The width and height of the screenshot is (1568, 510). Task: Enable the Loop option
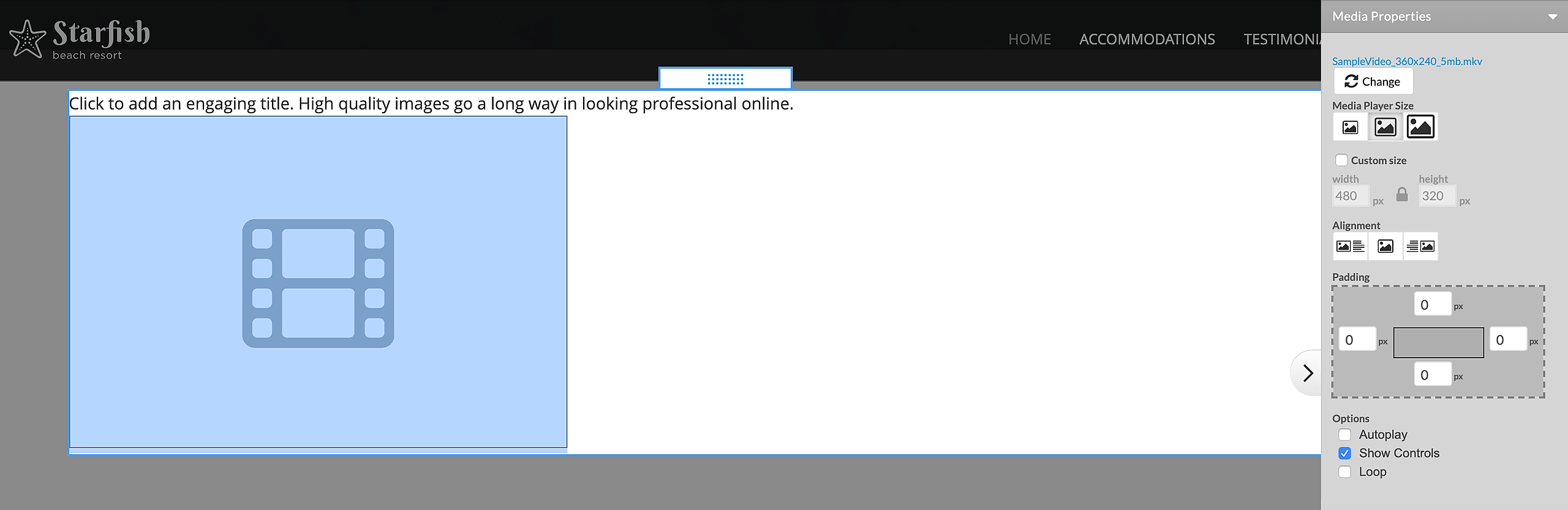[x=1345, y=472]
